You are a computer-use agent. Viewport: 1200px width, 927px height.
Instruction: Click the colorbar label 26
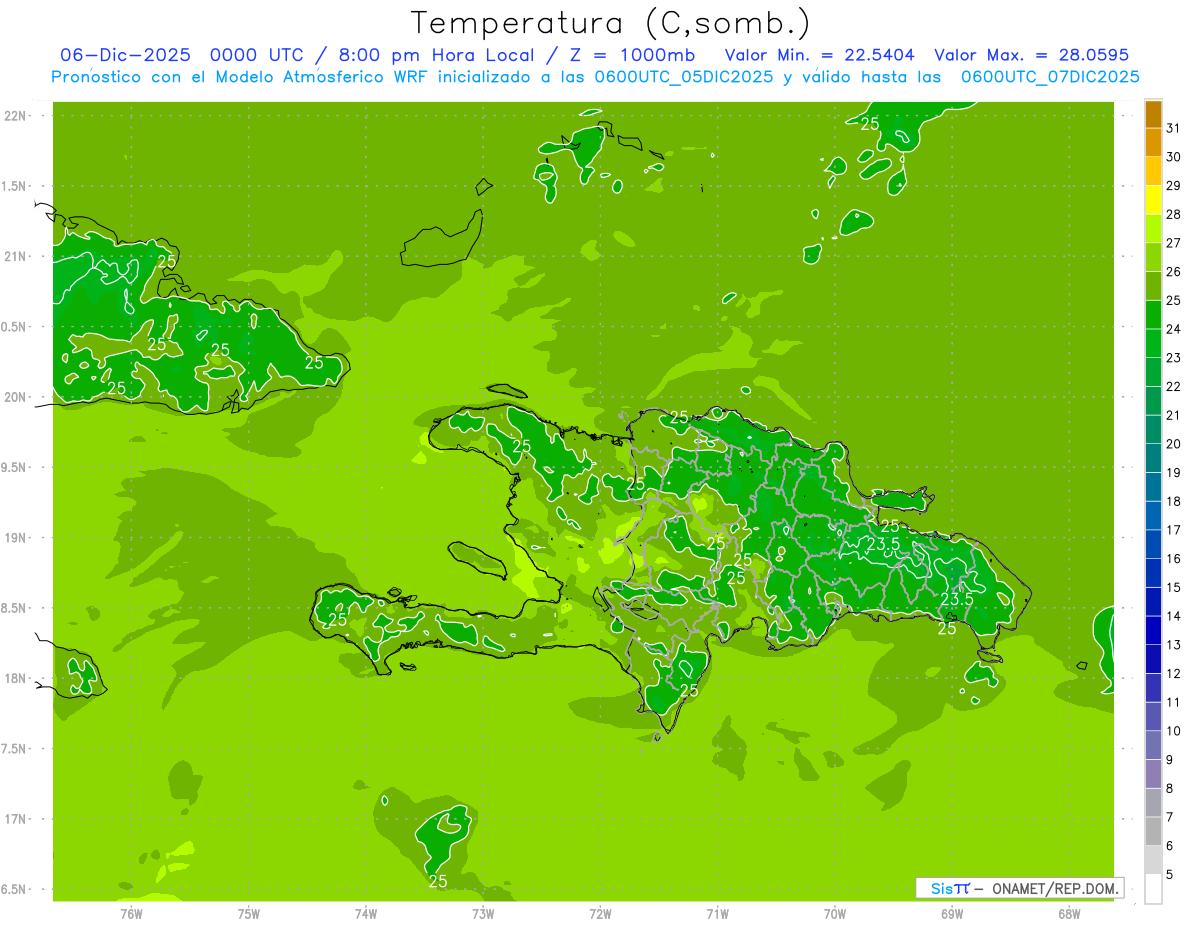point(1173,272)
